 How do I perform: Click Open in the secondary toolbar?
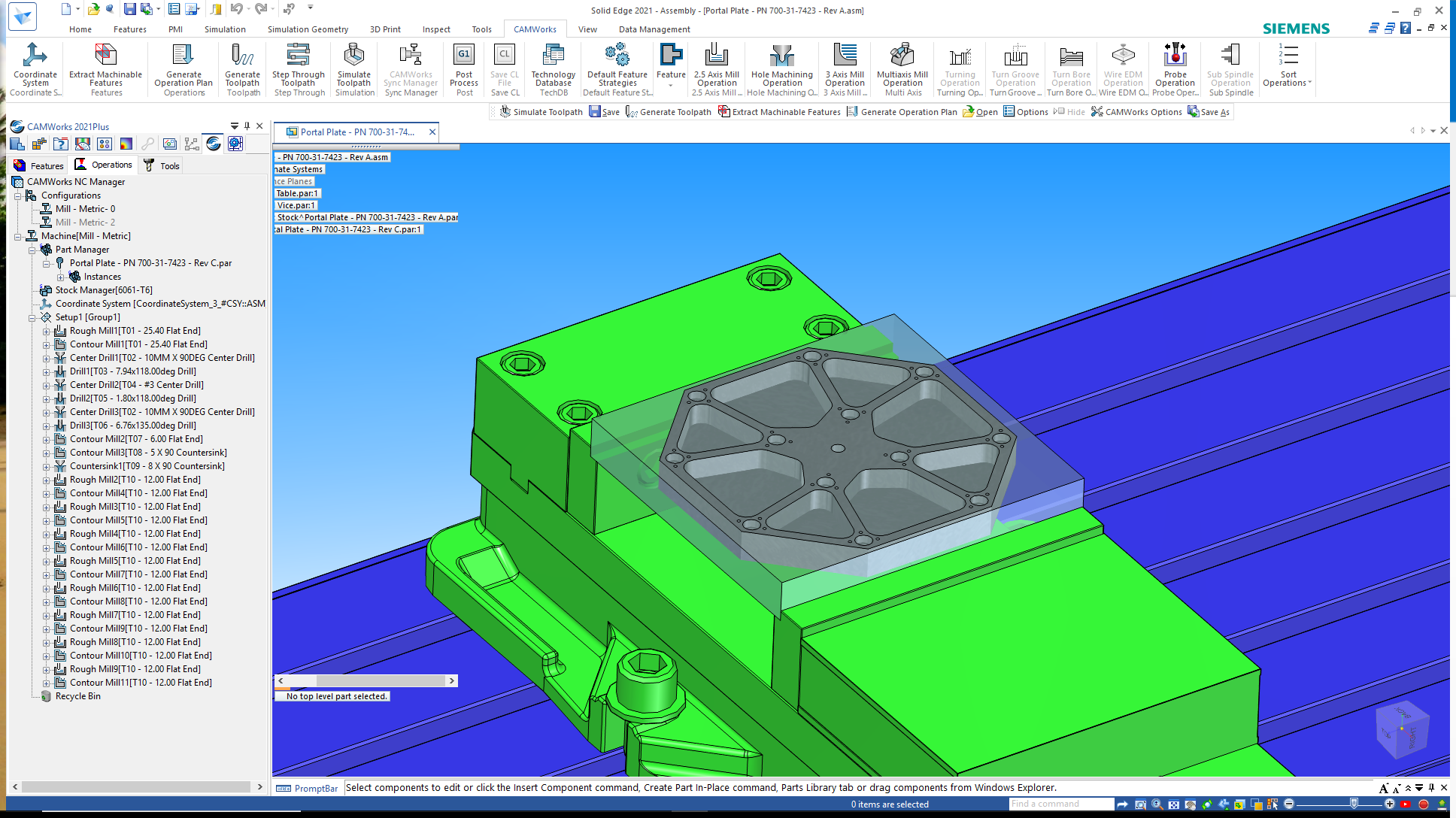pos(980,112)
